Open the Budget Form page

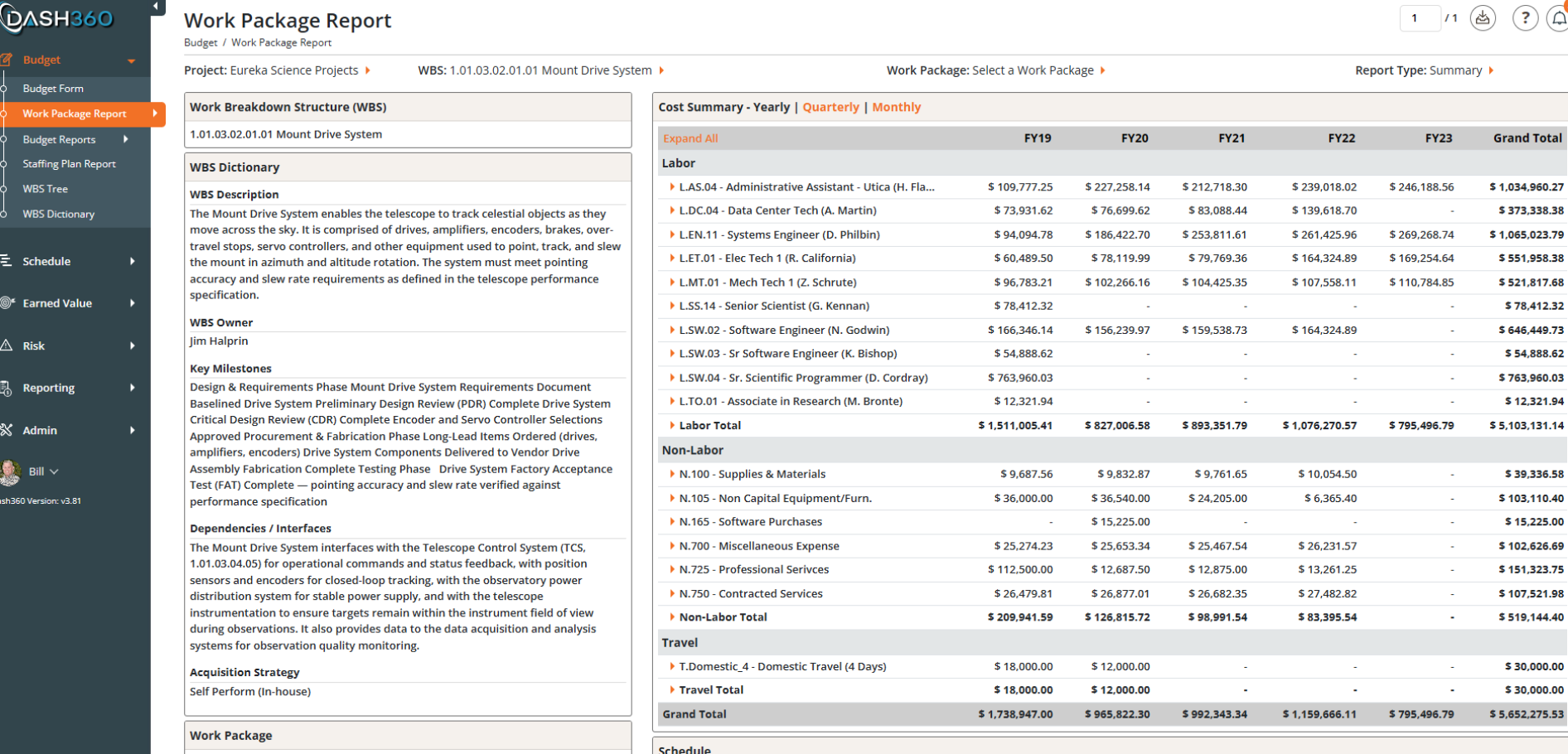pyautogui.click(x=53, y=89)
